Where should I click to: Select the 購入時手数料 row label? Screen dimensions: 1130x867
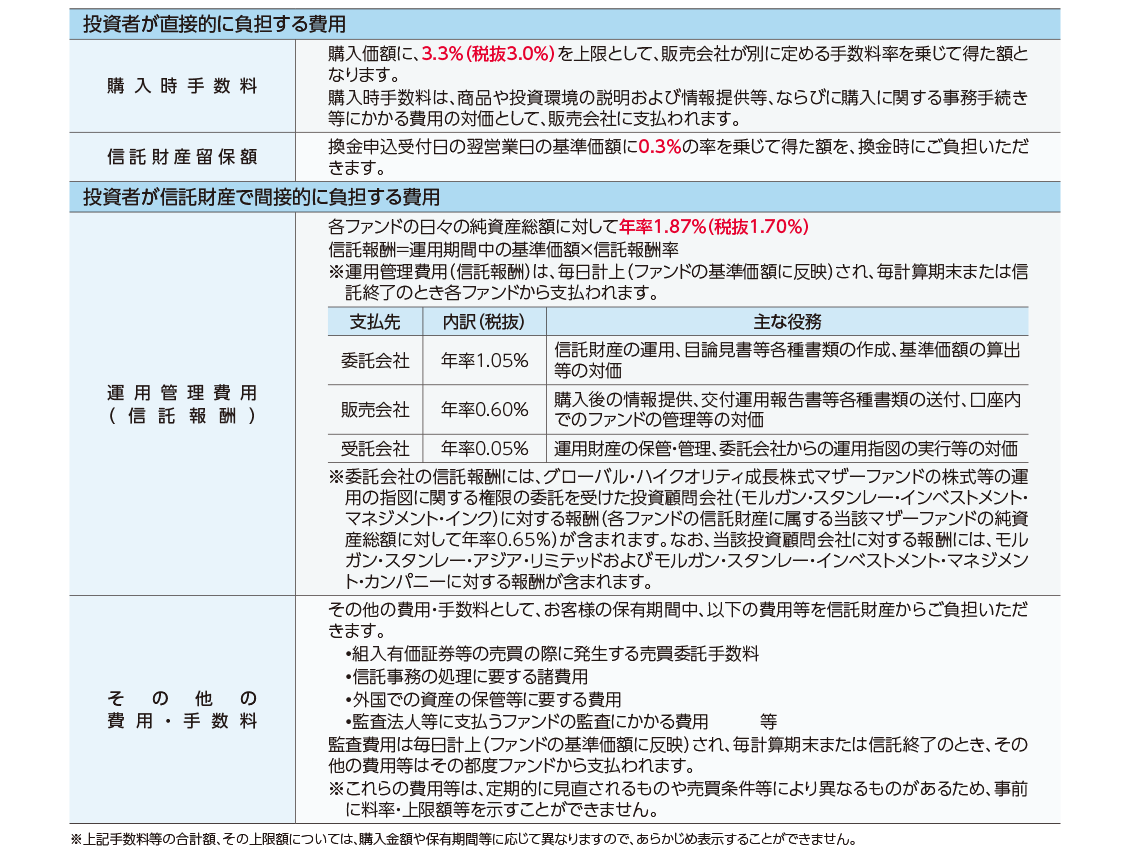(182, 86)
